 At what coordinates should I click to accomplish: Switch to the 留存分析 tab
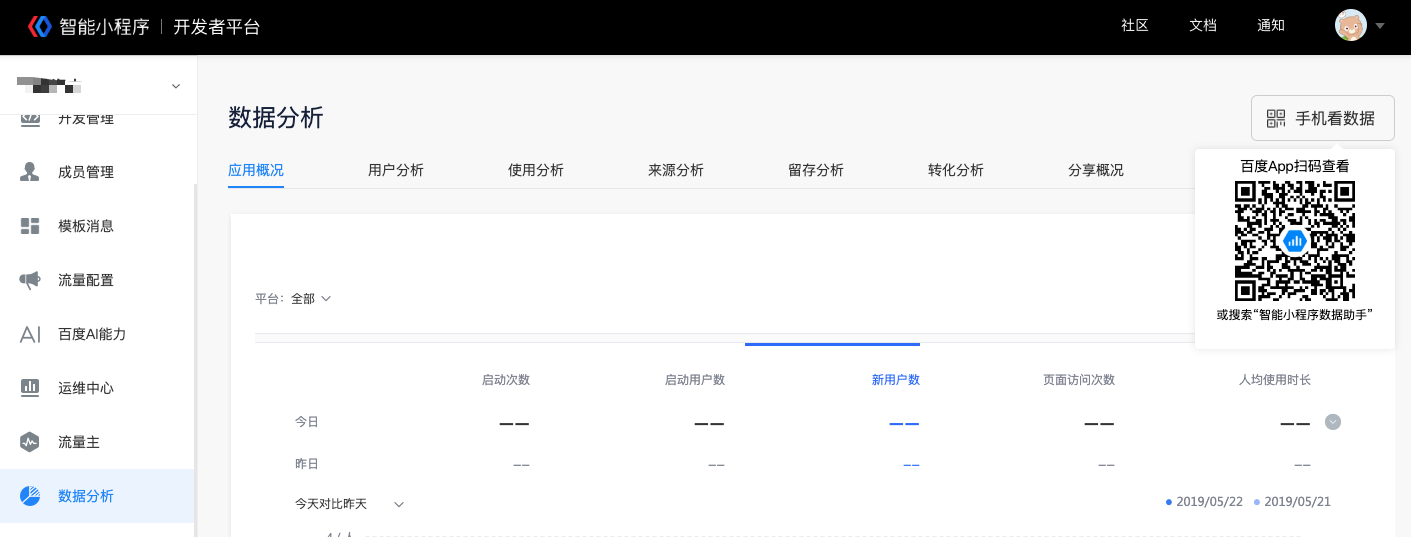pos(816,170)
